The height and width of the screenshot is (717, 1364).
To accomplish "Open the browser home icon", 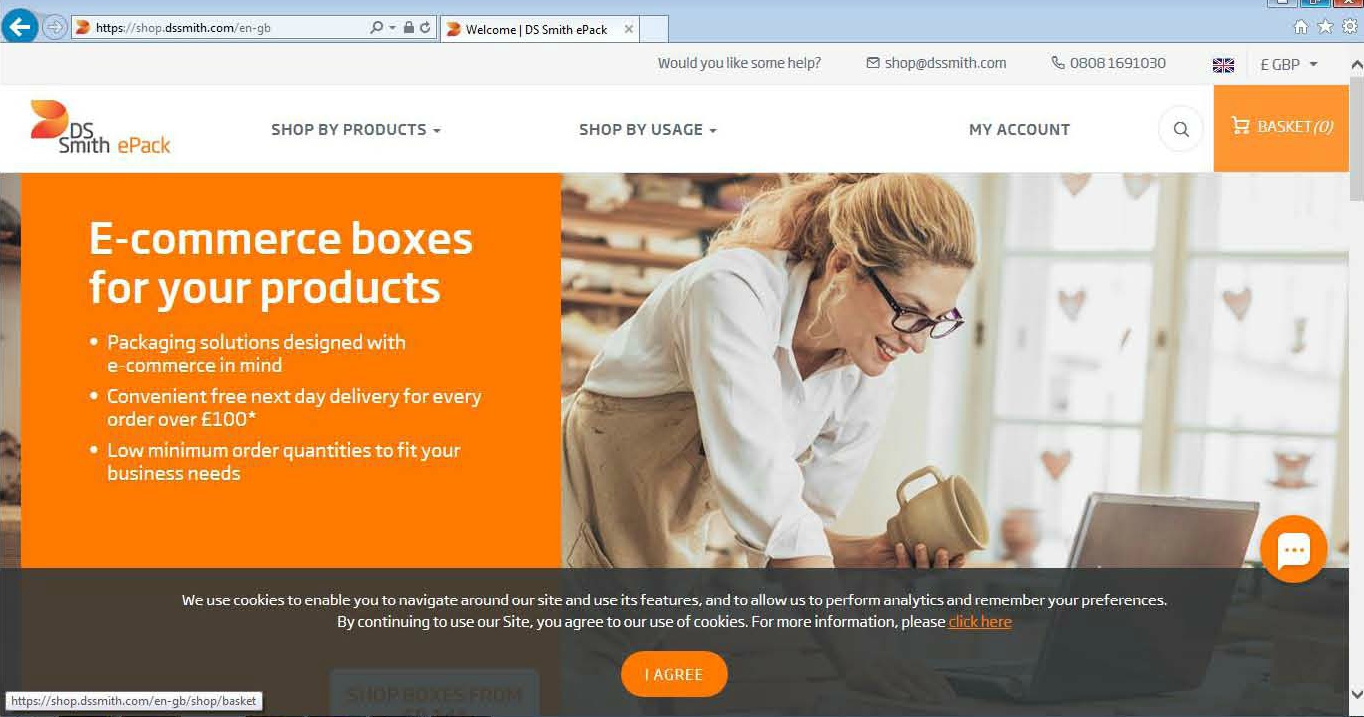I will pos(1301,27).
